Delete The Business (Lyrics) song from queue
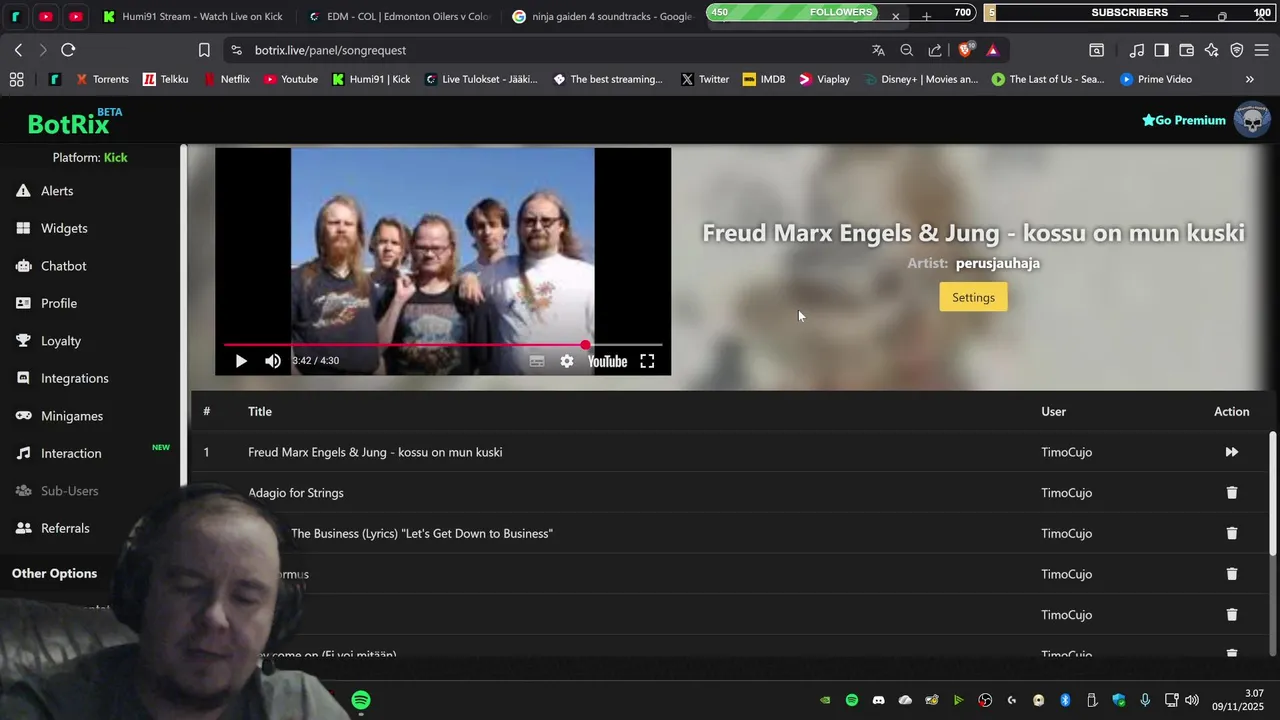This screenshot has height=720, width=1280. [x=1232, y=533]
